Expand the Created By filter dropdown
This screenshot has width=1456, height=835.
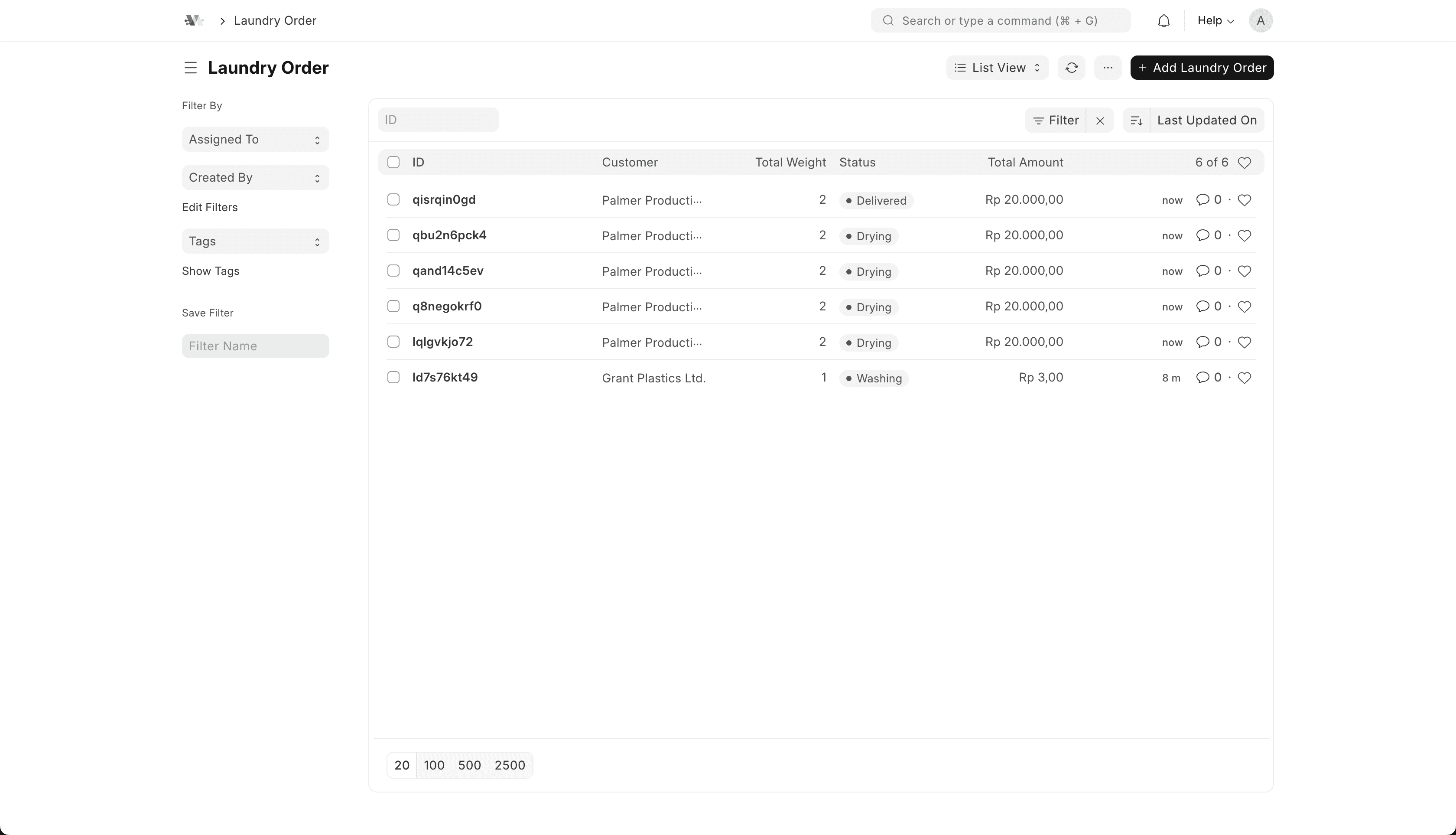coord(255,177)
